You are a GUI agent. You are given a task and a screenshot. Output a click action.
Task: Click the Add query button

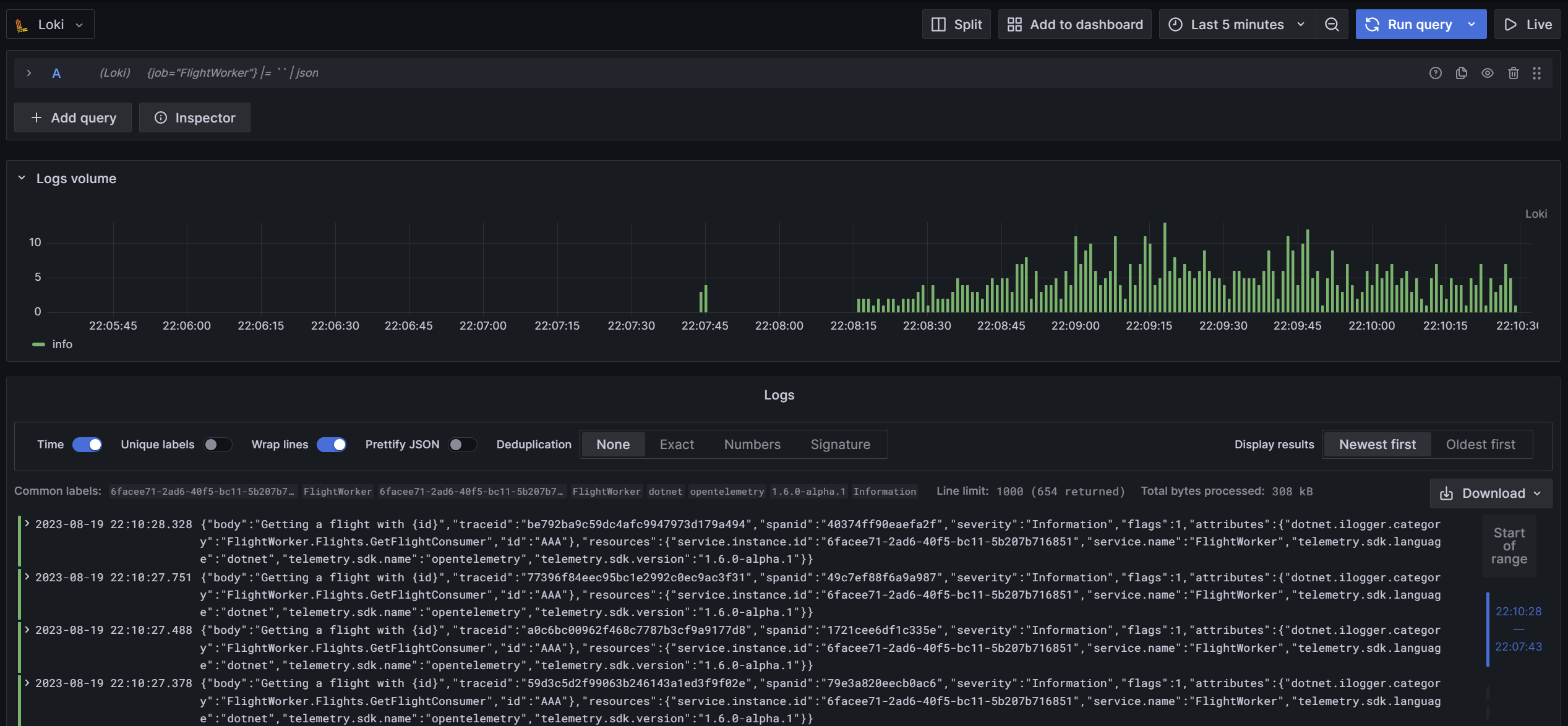coord(73,117)
